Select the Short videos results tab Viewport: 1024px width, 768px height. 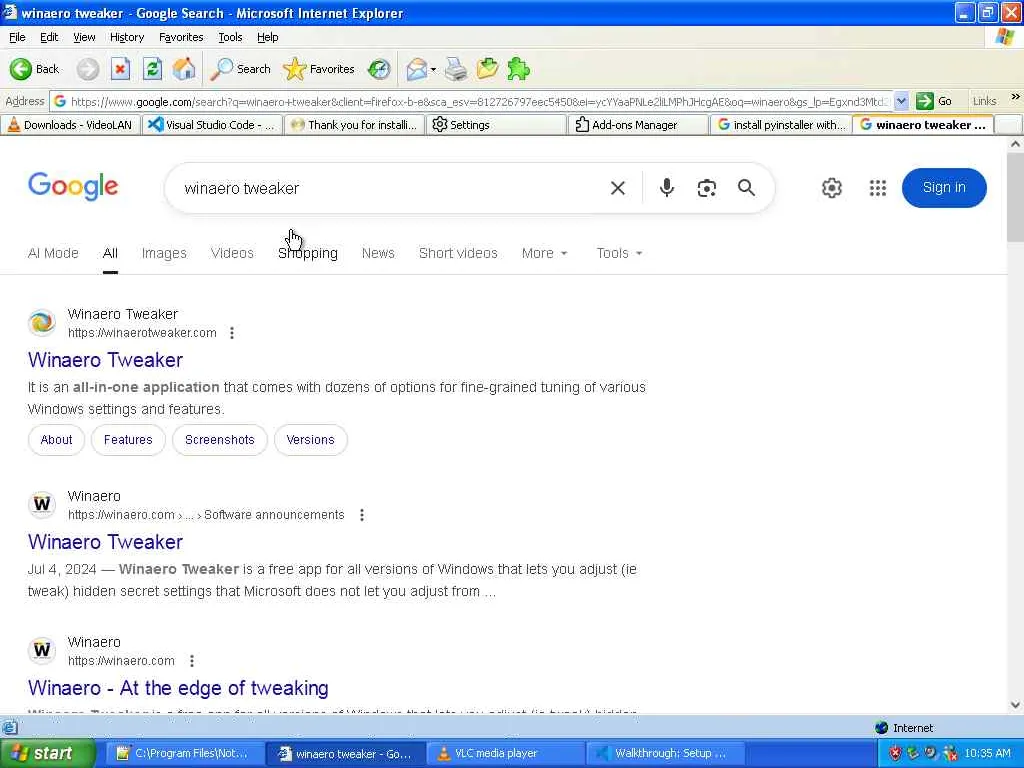[458, 253]
